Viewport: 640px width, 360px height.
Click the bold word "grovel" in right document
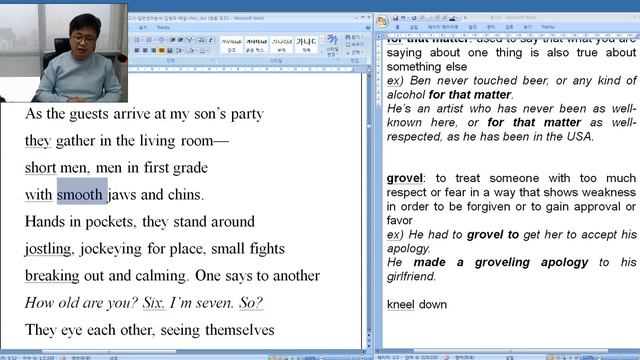[404, 178]
